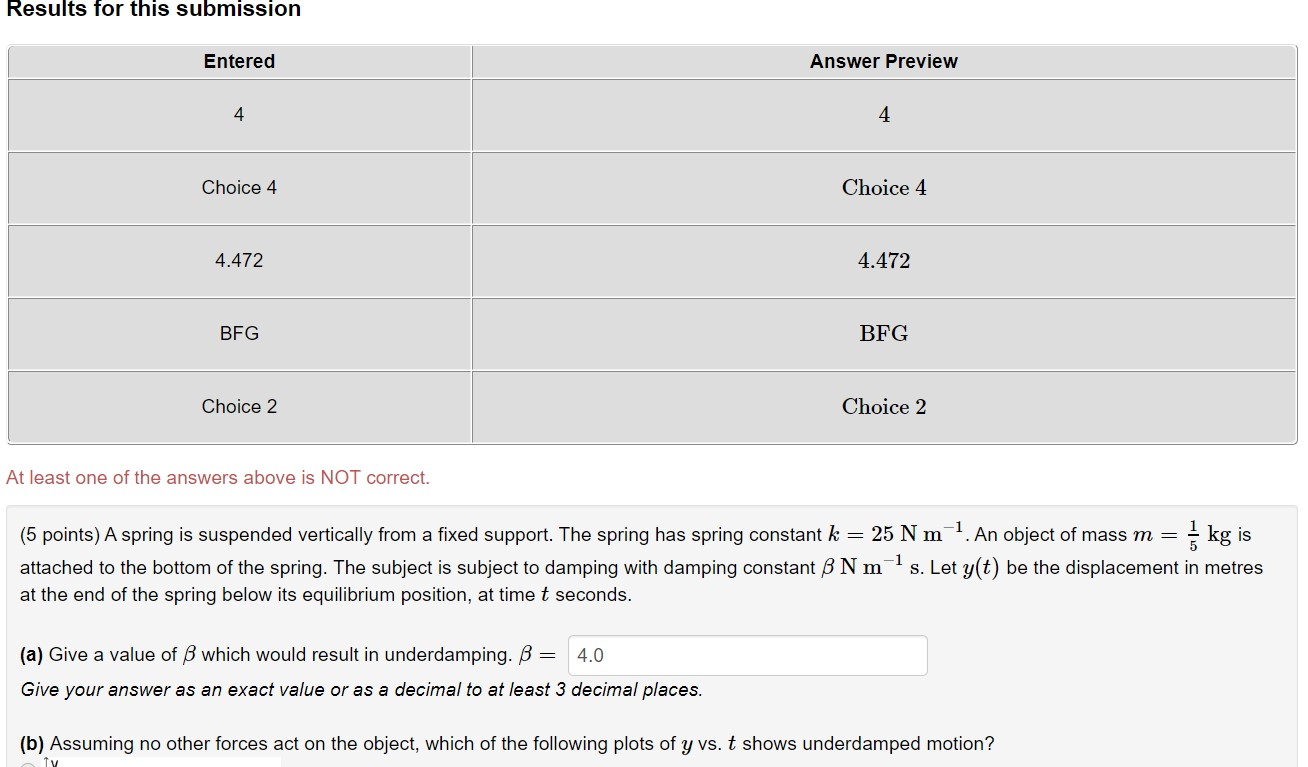Click the Entered cell showing Choice 4
Screen dimensions: 1308x767
click(238, 187)
